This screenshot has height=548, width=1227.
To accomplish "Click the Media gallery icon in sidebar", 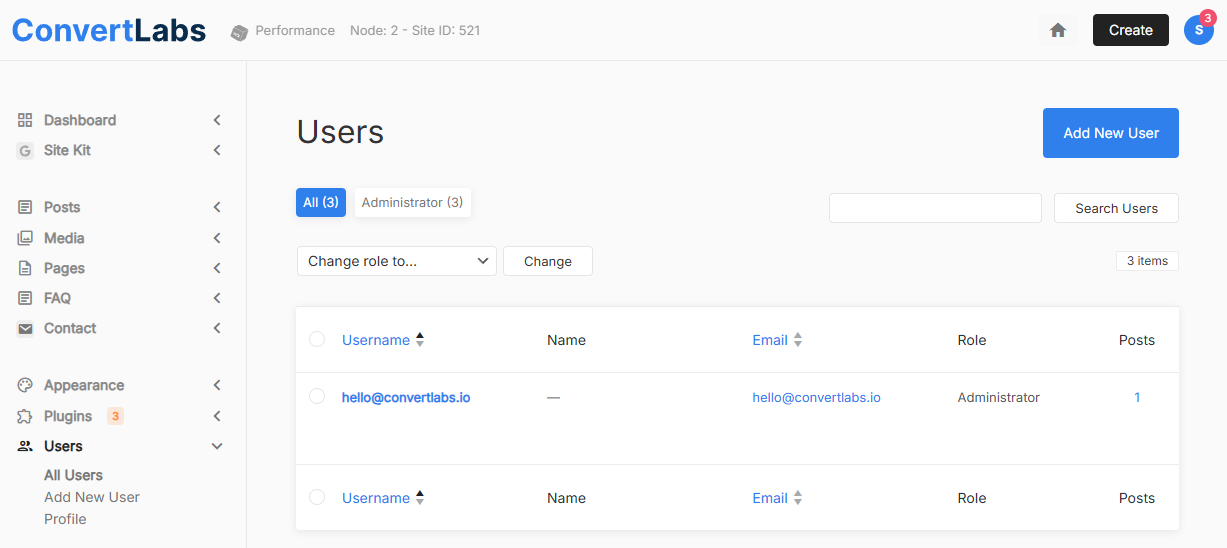I will [25, 238].
